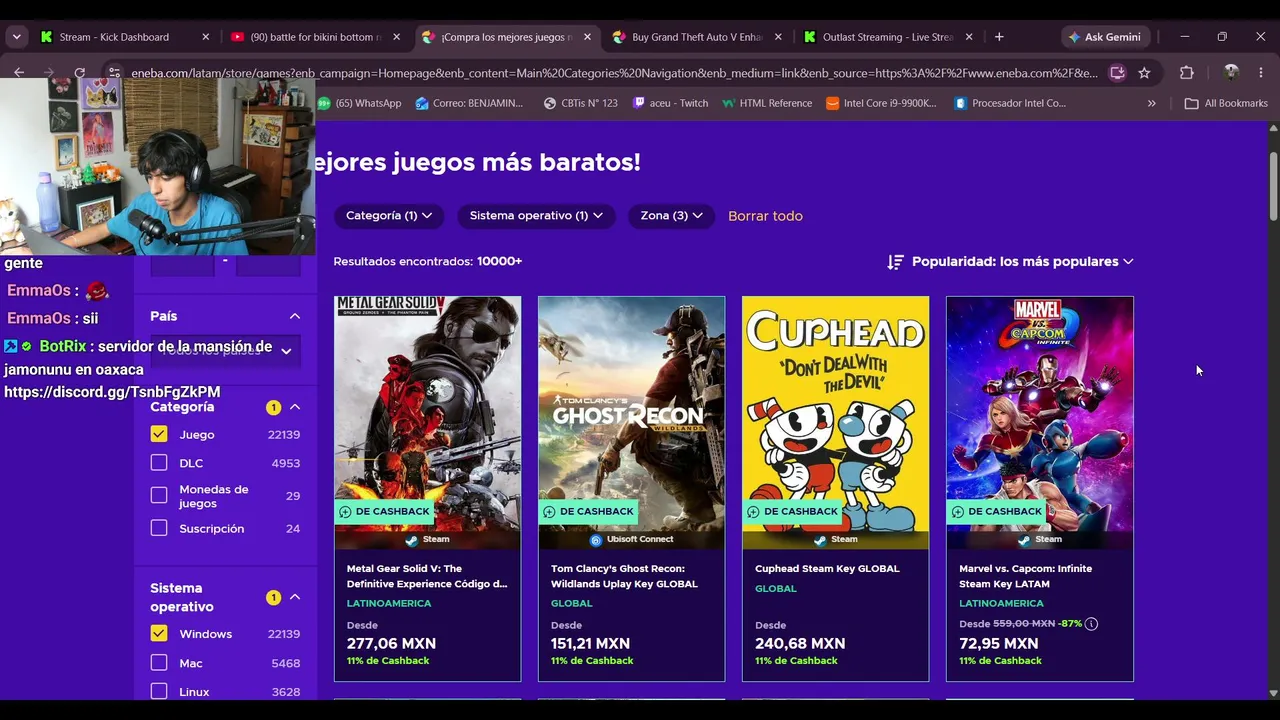The height and width of the screenshot is (720, 1280).
Task: Open the All Bookmarks folder
Action: point(1226,103)
